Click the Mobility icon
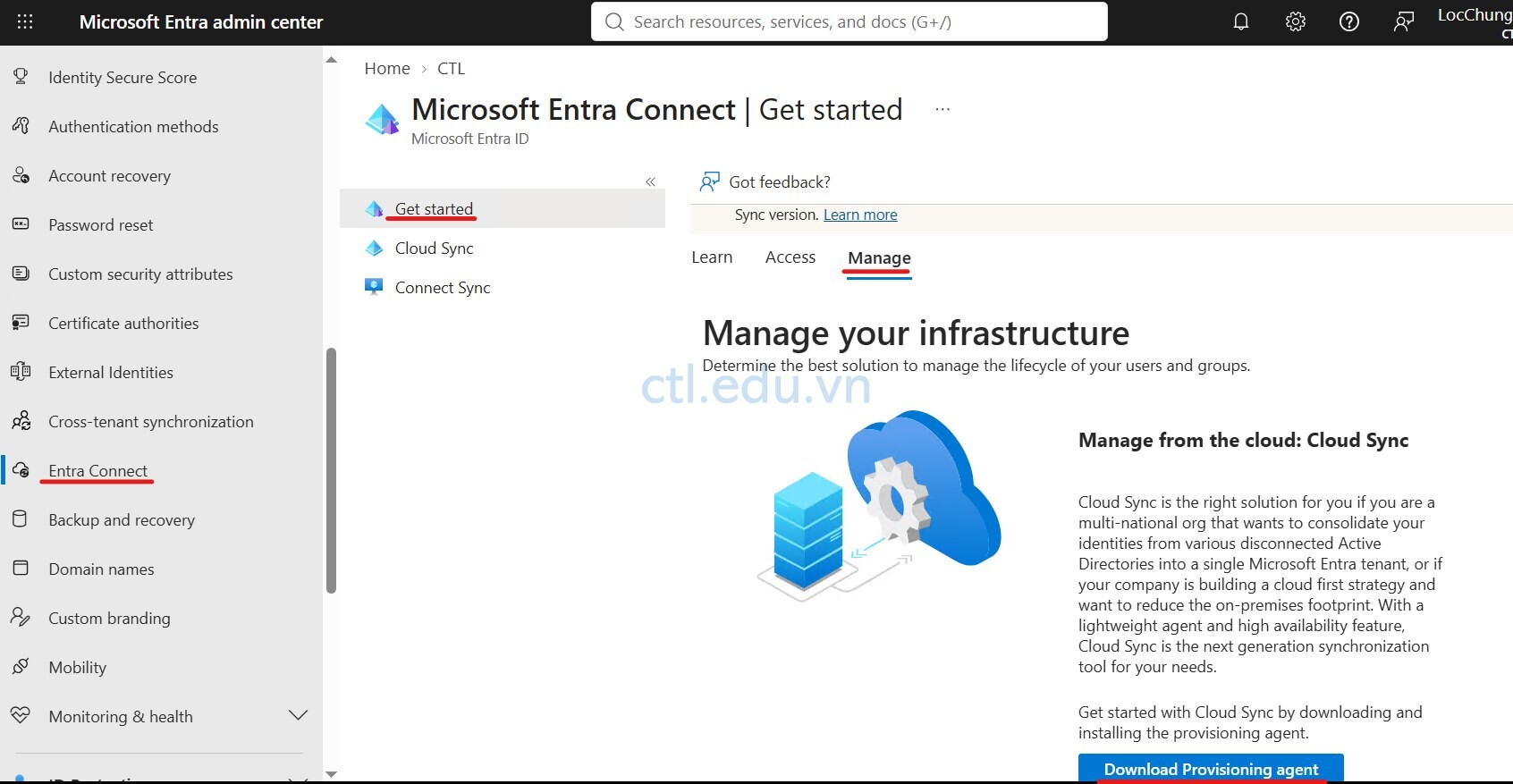Image resolution: width=1513 pixels, height=784 pixels. [21, 667]
